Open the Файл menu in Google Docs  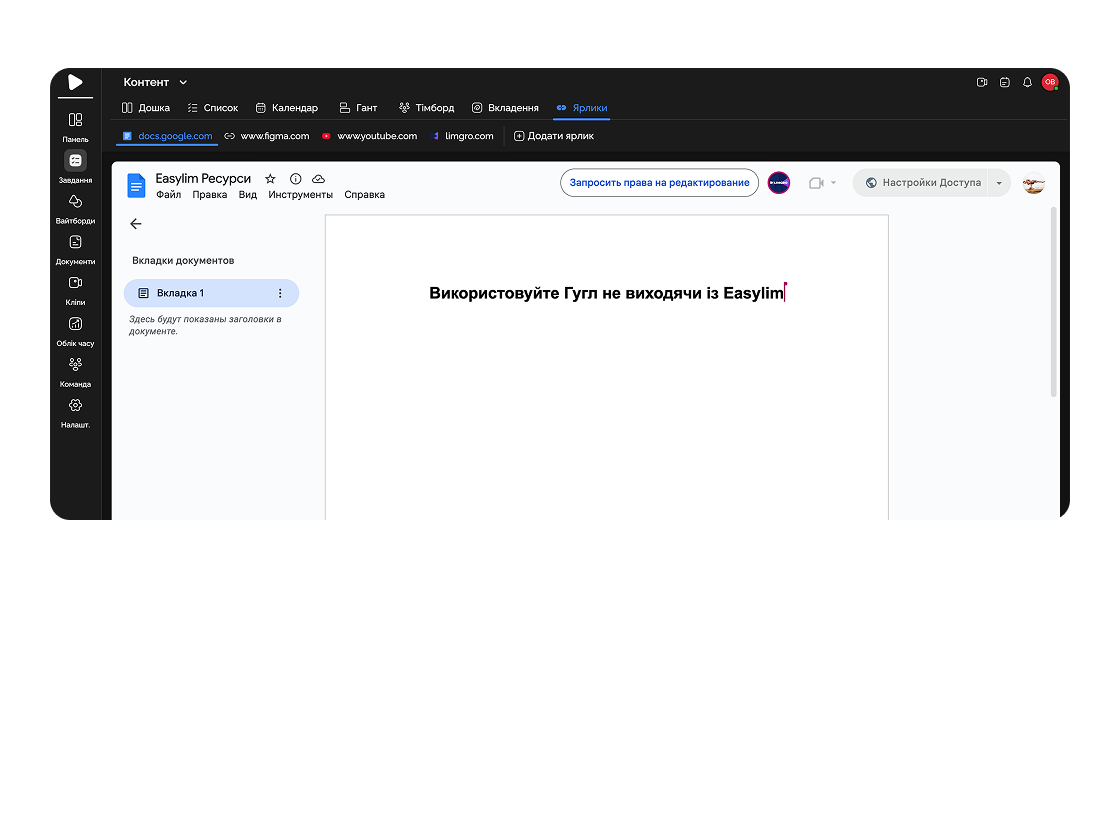tap(168, 194)
